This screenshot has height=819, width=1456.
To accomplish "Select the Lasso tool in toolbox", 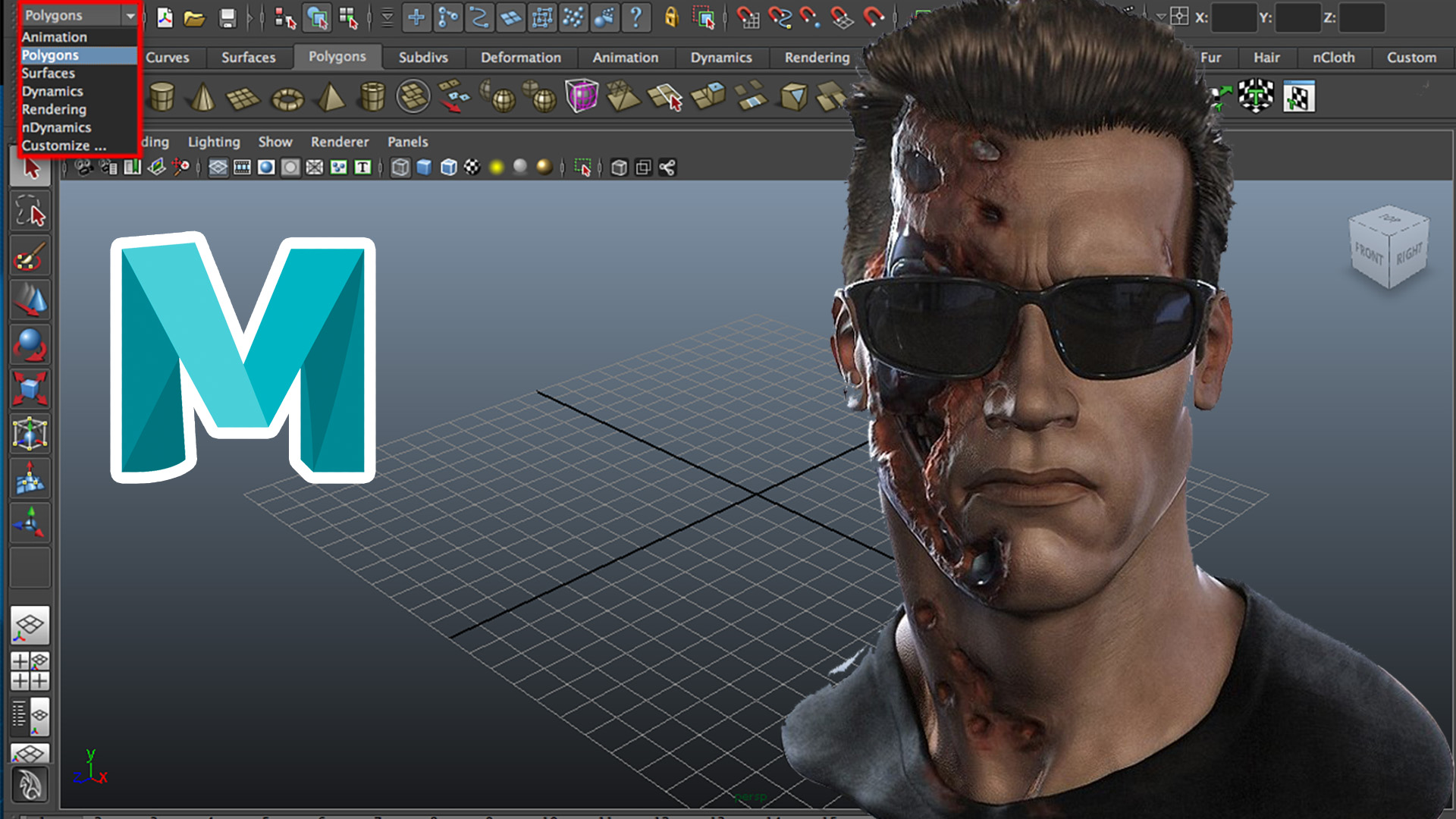I will (30, 212).
